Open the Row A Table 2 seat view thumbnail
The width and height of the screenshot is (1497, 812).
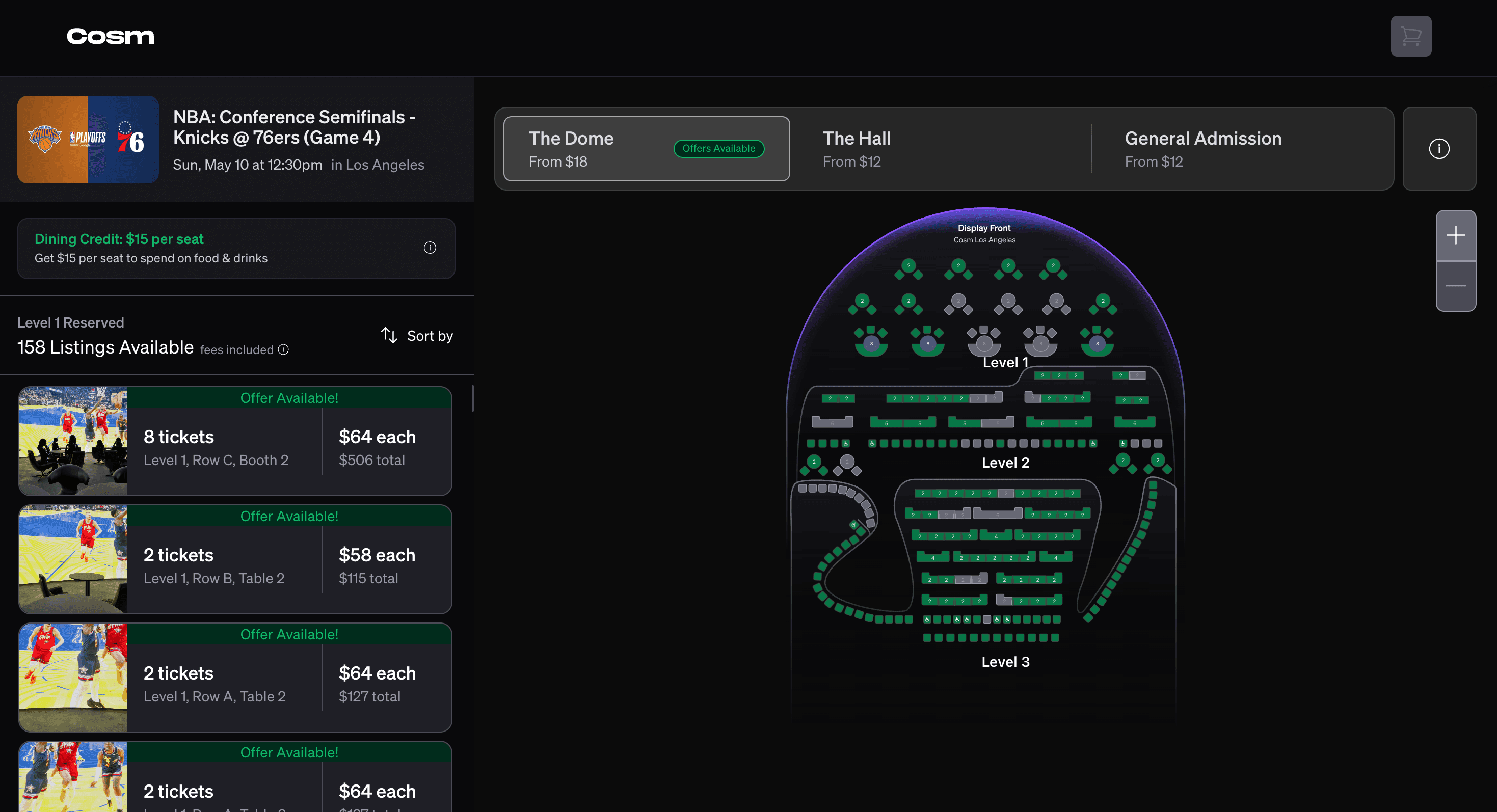tap(73, 677)
